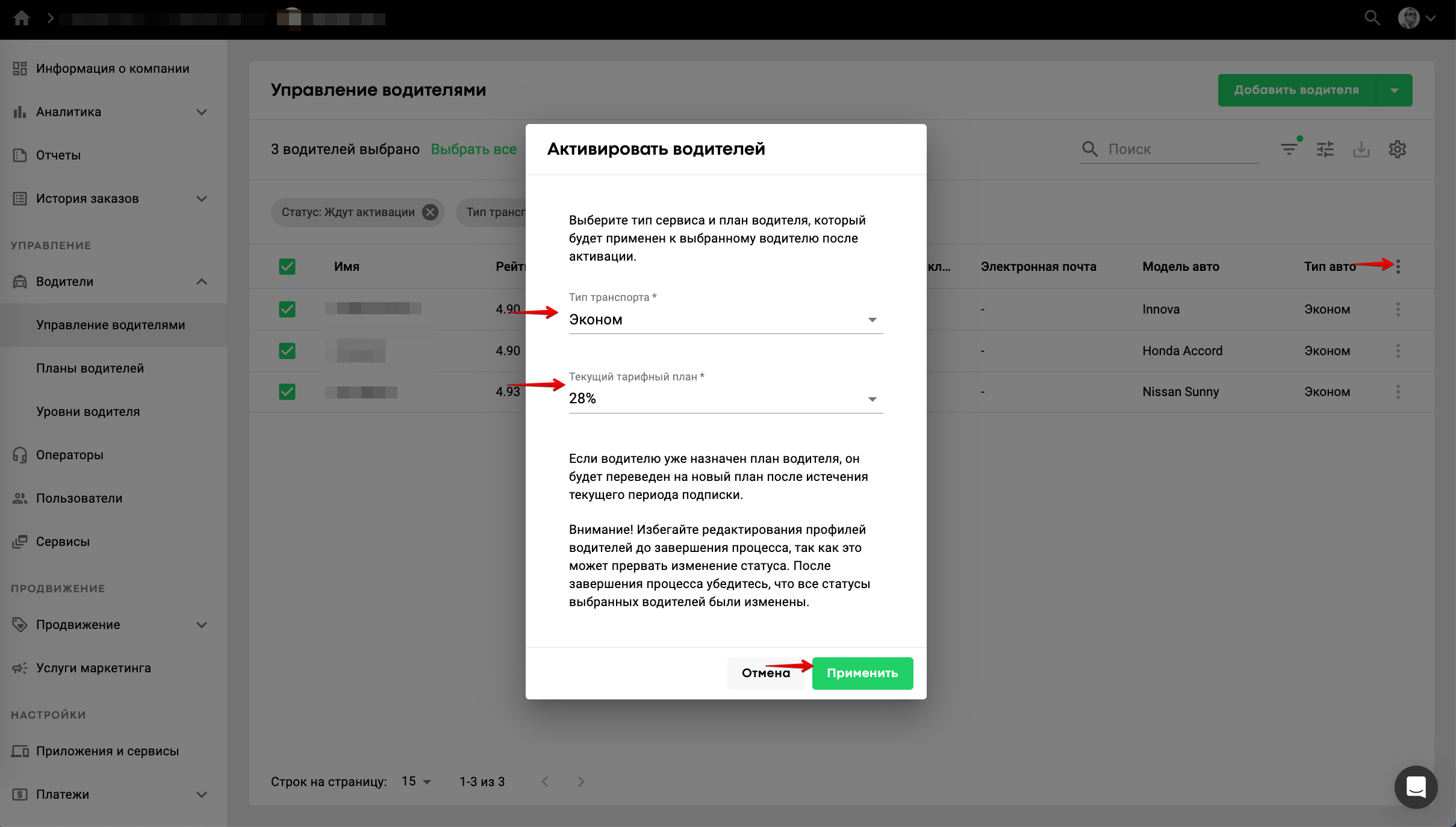Open dropdown arrow next to 'Добавить водителя'
This screenshot has width=1456, height=827.
point(1394,90)
